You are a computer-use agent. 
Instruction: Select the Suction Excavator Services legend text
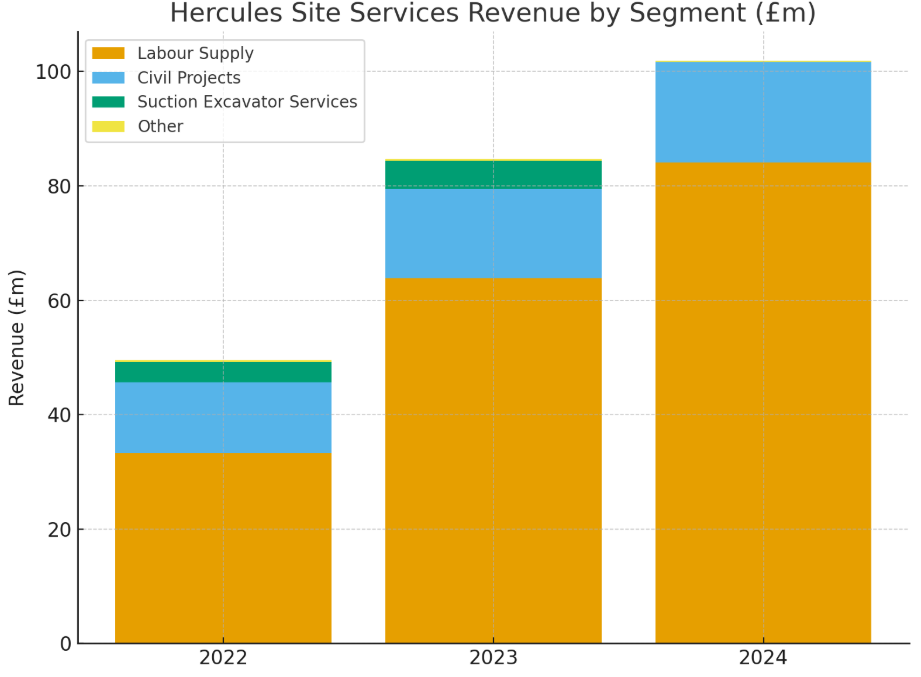(x=247, y=102)
